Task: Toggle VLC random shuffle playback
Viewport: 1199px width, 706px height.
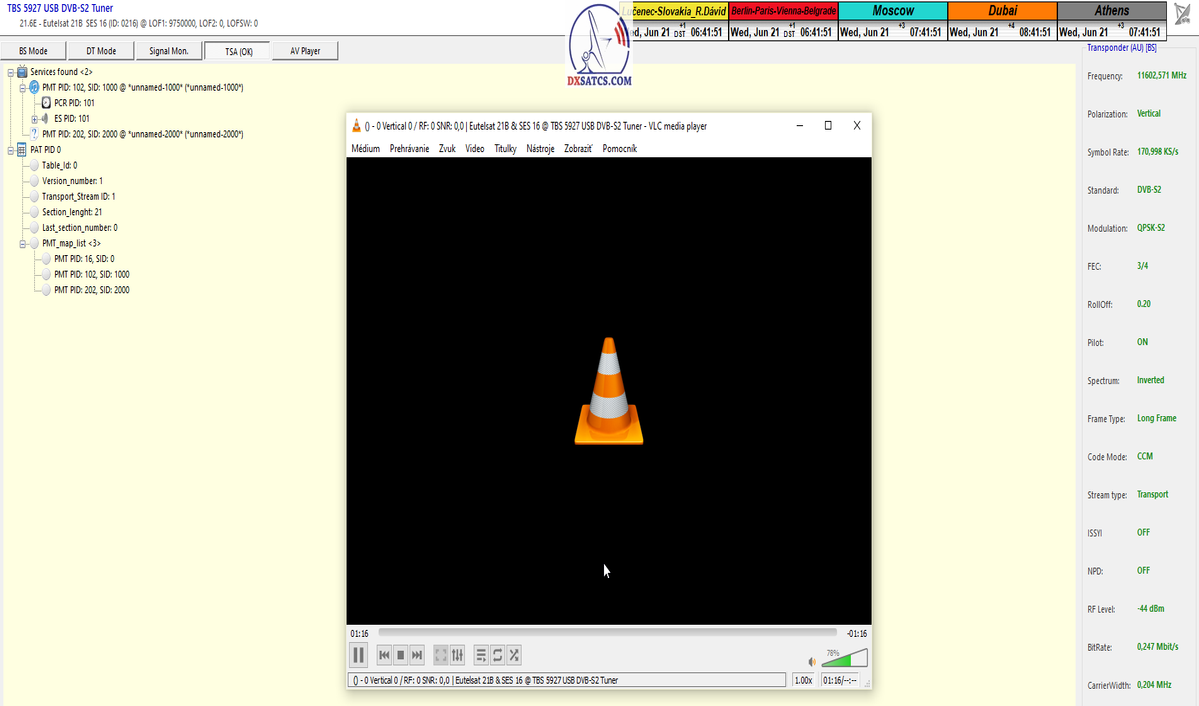Action: click(x=514, y=655)
